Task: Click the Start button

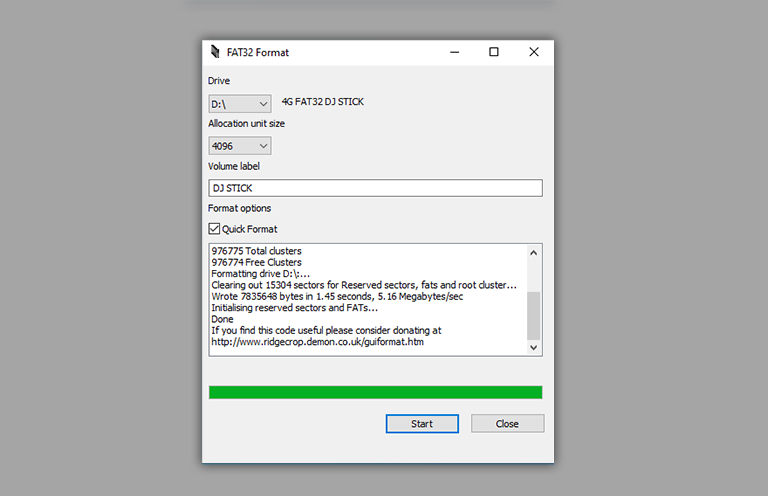Action: [x=422, y=424]
